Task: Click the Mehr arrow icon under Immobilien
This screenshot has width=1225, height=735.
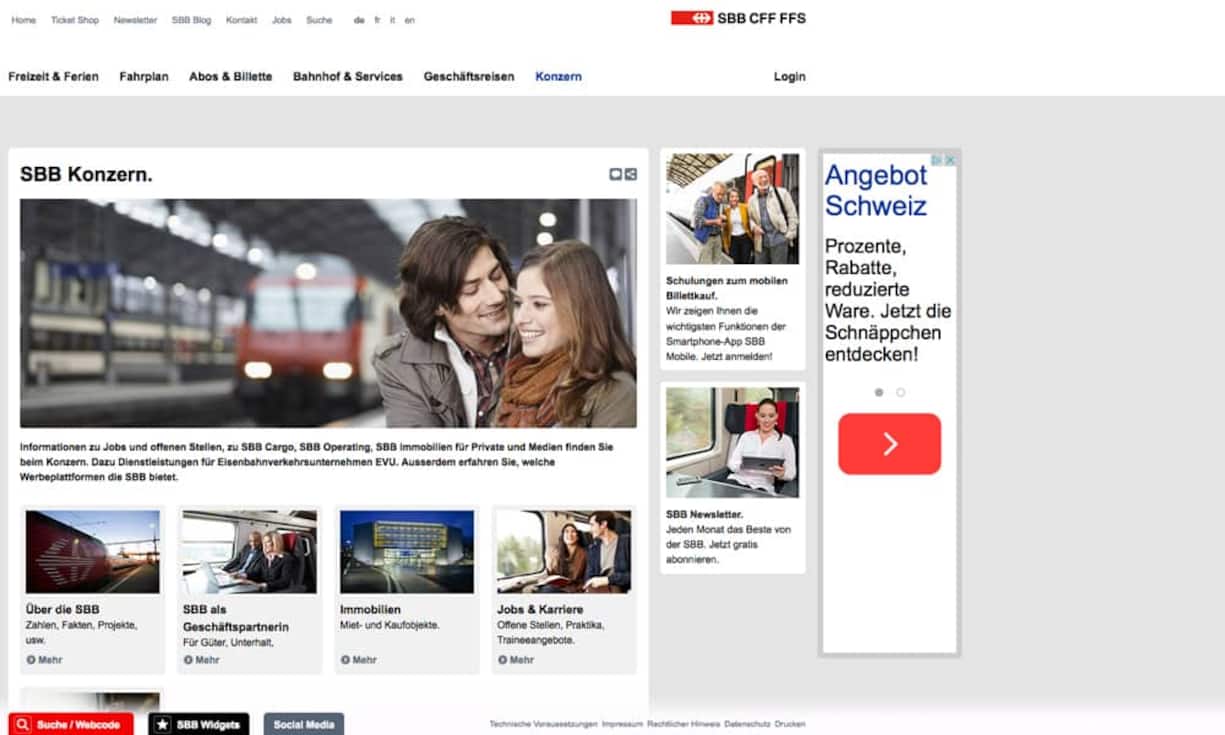Action: pyautogui.click(x=345, y=660)
